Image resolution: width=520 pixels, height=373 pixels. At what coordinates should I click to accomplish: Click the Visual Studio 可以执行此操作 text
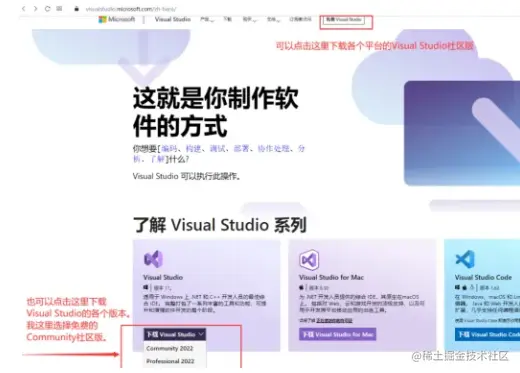pos(186,176)
